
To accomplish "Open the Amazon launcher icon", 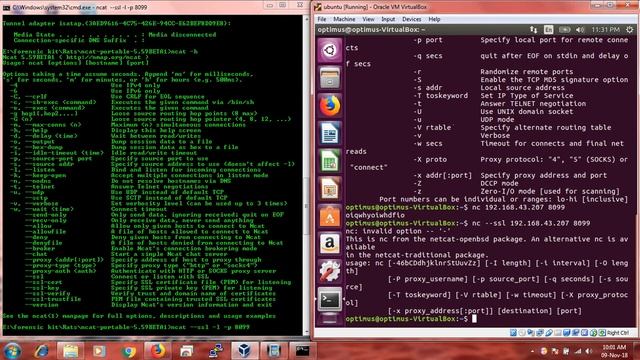I will pos(330,244).
